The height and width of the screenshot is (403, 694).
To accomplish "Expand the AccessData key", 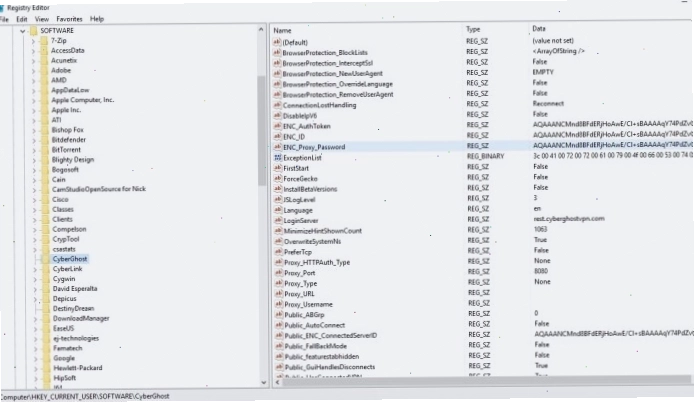I will tap(33, 51).
